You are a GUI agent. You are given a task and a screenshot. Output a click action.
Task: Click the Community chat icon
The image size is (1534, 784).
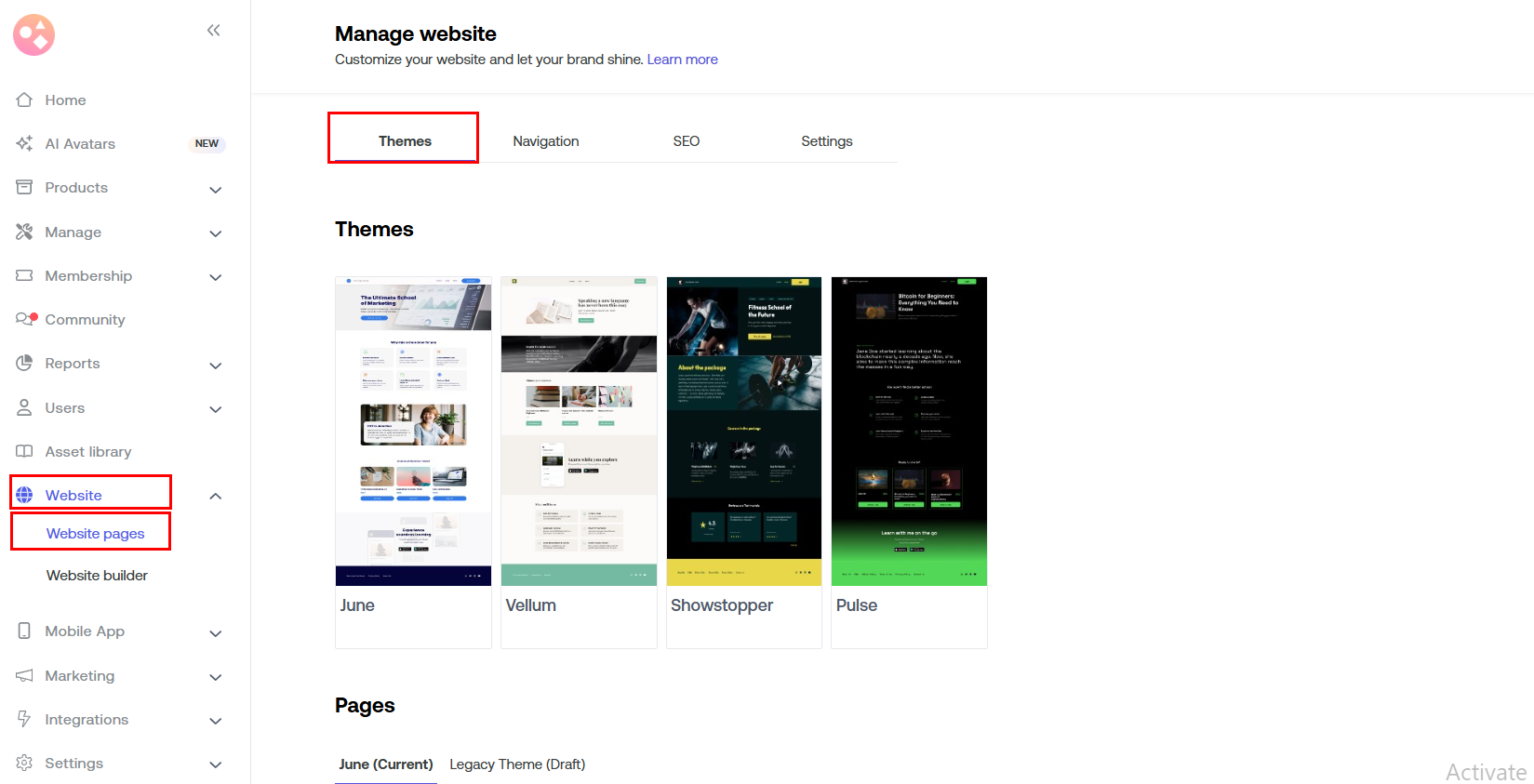tap(24, 319)
